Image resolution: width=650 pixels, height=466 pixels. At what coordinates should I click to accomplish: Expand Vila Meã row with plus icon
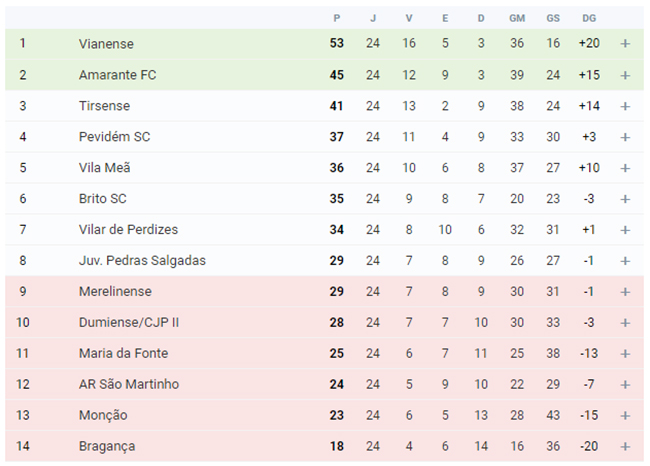pyautogui.click(x=625, y=168)
